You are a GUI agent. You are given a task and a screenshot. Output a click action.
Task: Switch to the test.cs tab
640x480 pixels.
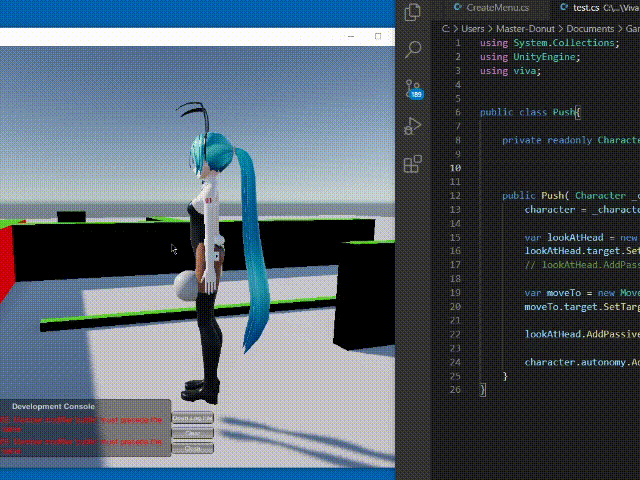[x=596, y=8]
